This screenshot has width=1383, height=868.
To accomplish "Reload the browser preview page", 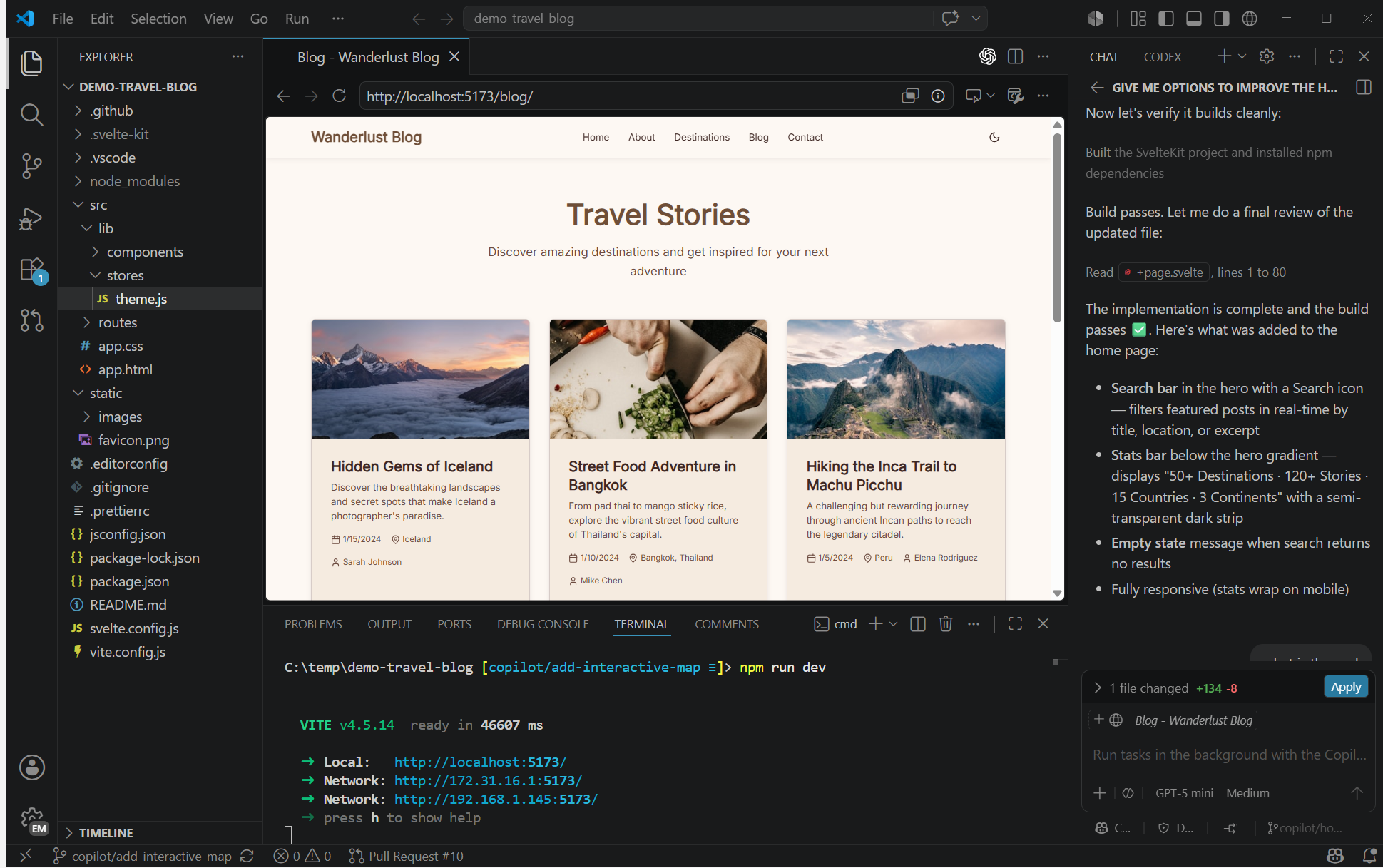I will point(340,96).
